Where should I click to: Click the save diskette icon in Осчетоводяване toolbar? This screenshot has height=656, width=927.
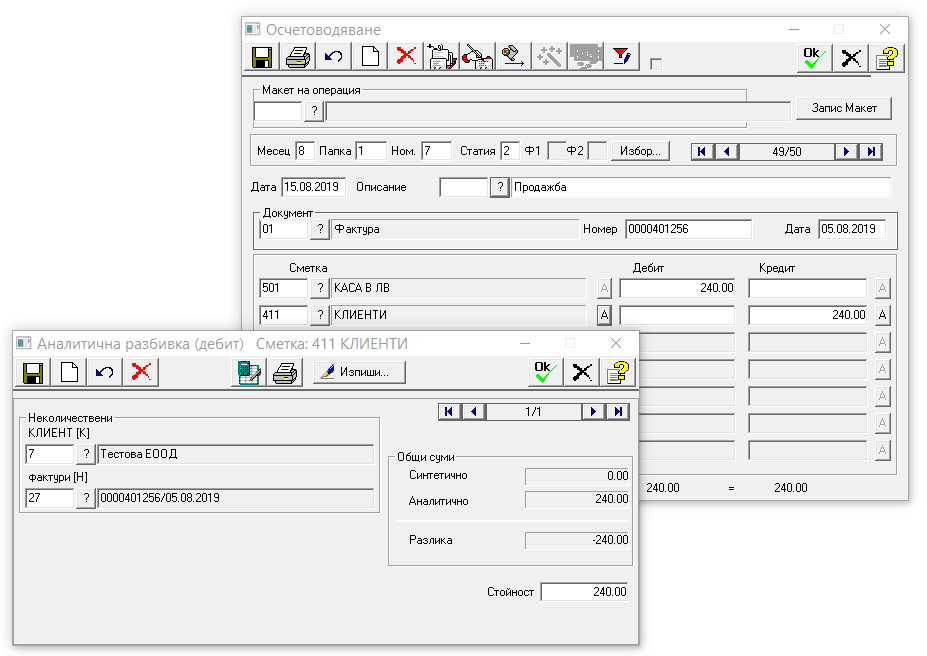coord(262,57)
